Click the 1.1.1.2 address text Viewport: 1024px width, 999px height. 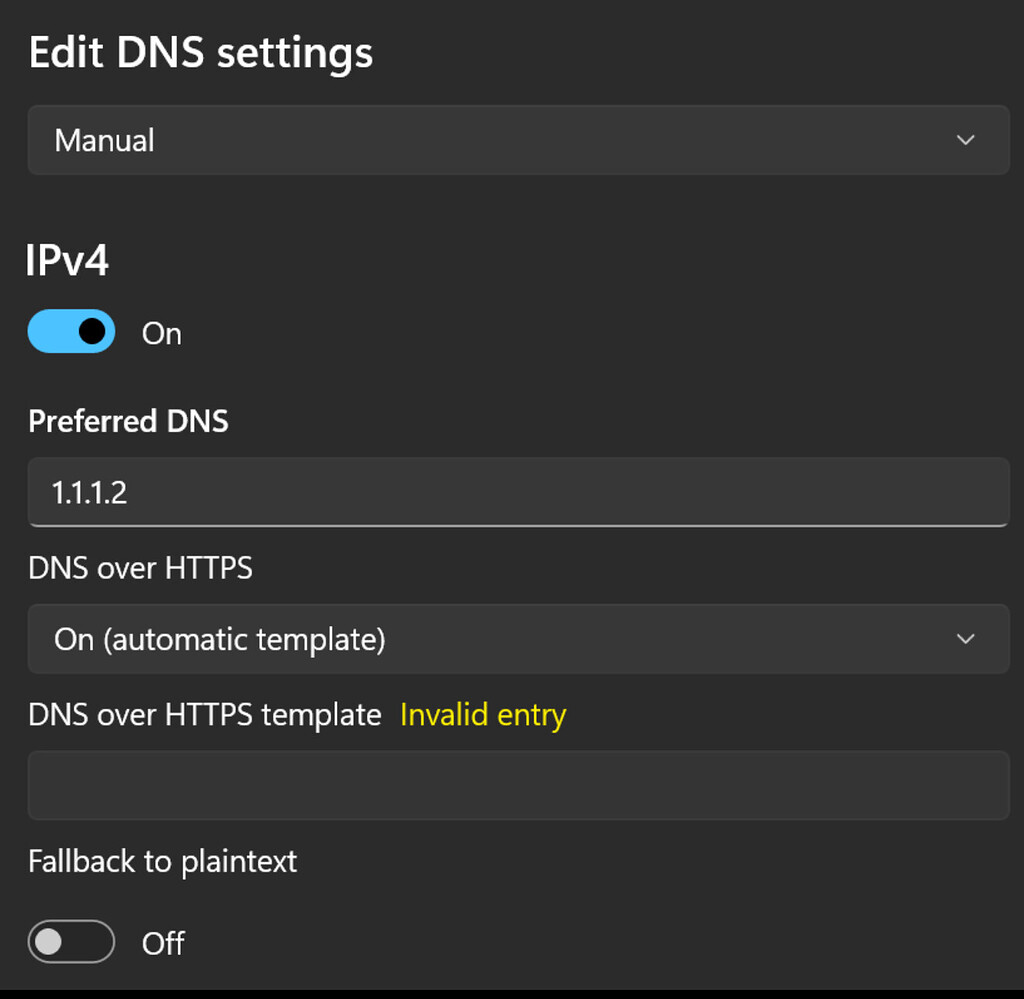pos(90,492)
